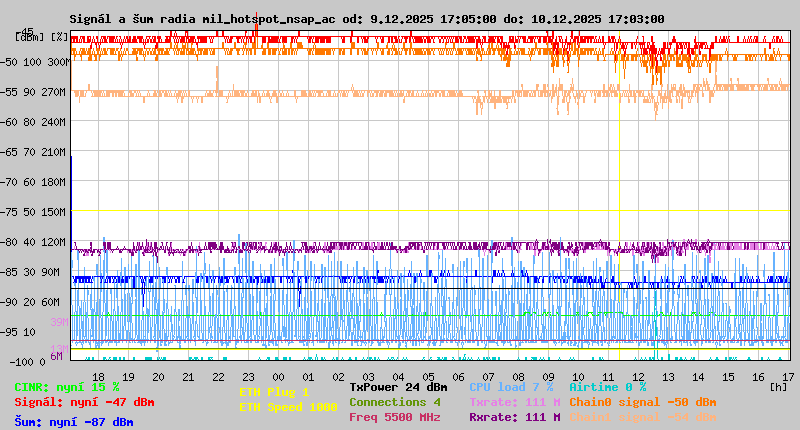
Task: Click the '-85 30 90M' y-axis label
Action: 30,272
